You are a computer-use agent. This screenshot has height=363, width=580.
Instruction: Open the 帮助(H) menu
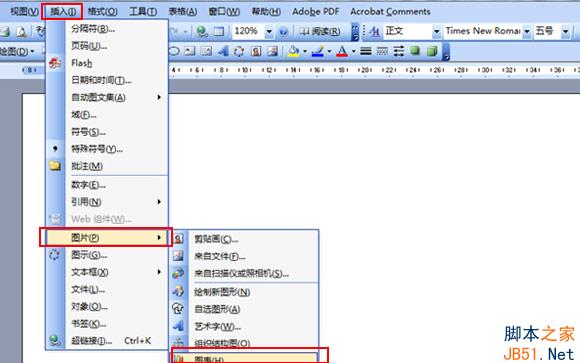266,11
